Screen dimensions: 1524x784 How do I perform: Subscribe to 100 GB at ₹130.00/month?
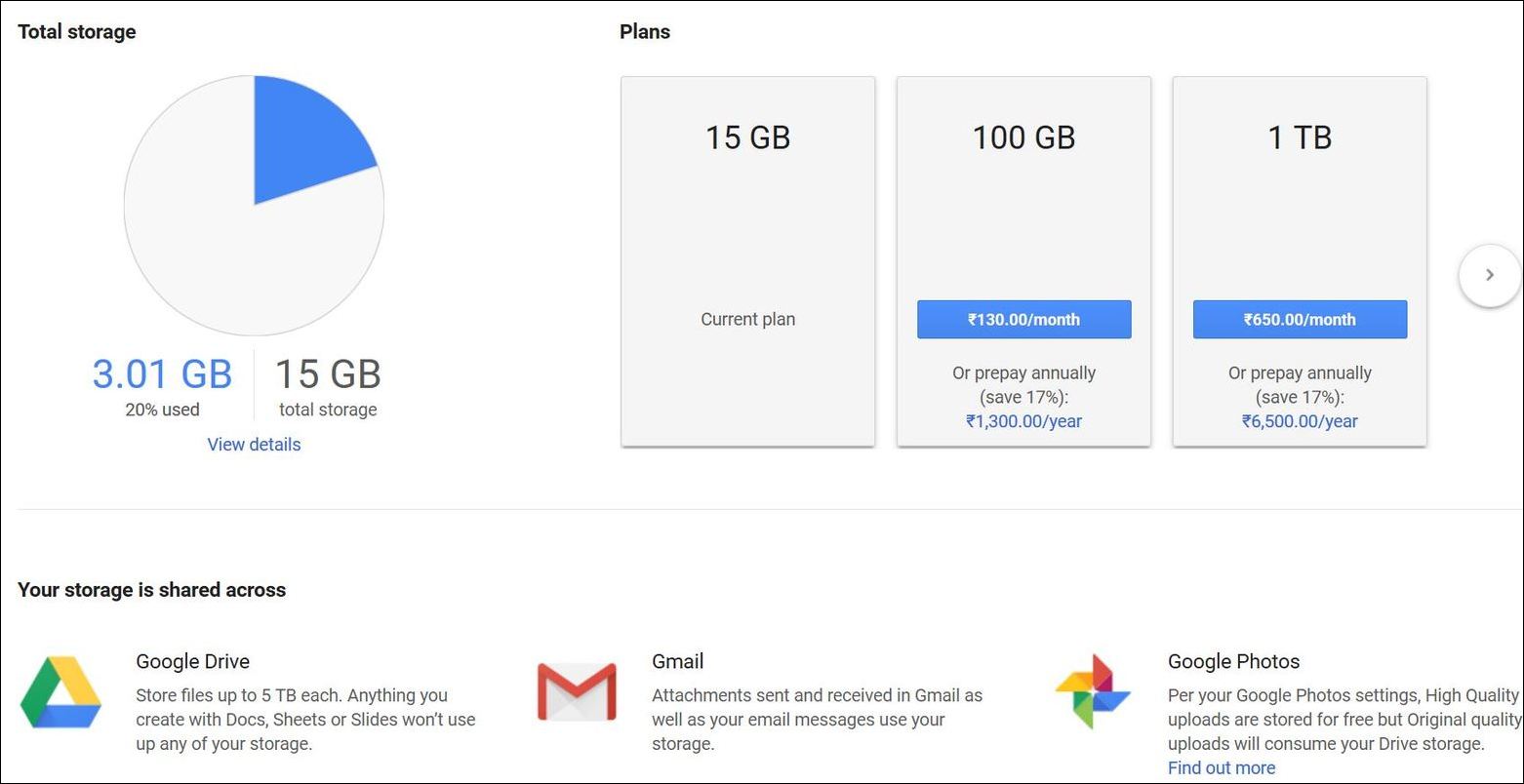point(1023,319)
